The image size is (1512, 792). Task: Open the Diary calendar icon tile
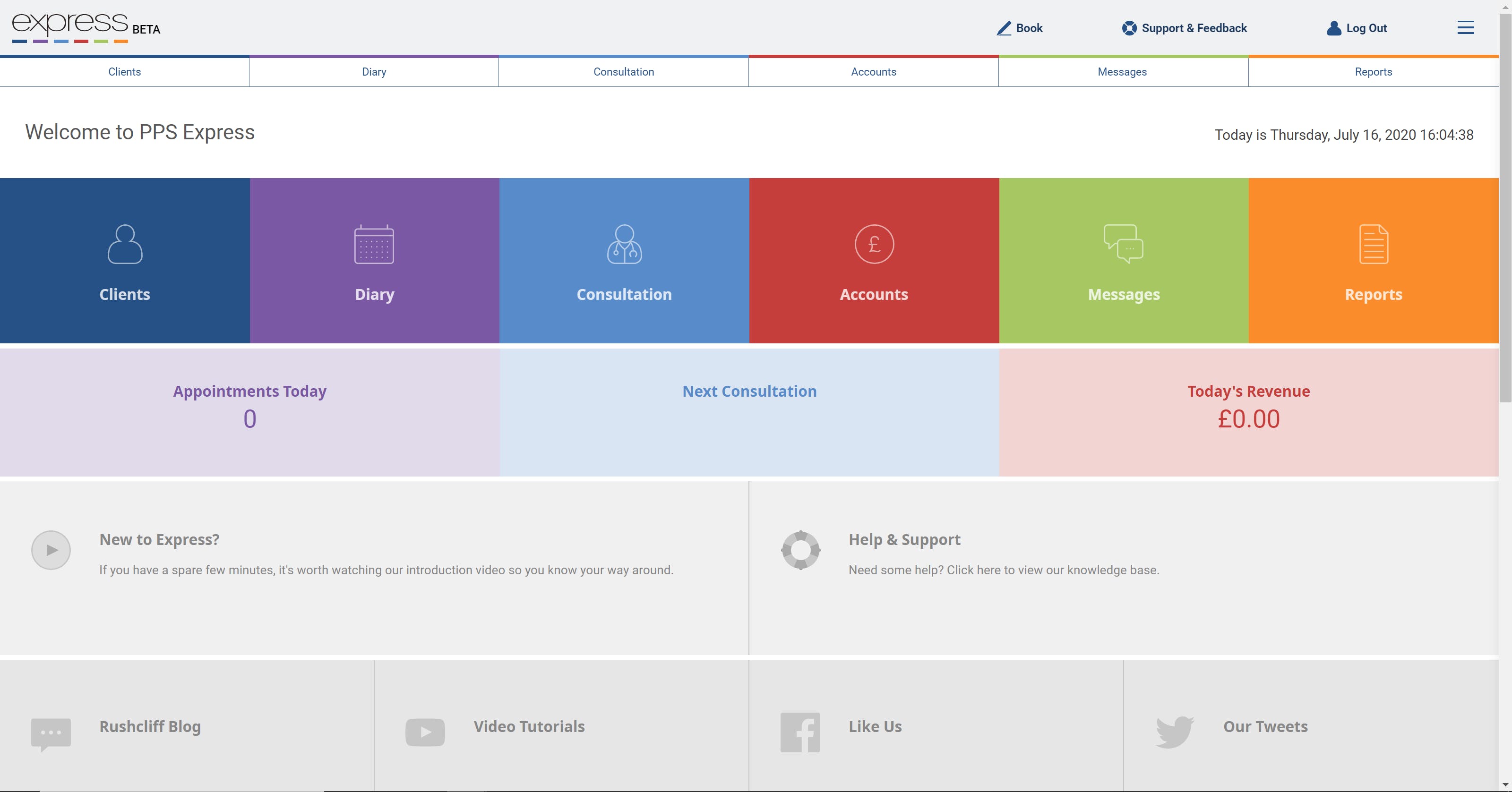374,244
